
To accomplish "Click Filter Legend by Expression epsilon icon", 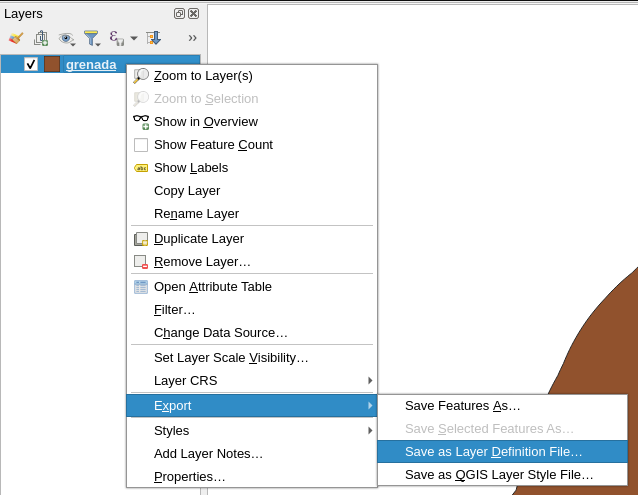I will click(116, 38).
